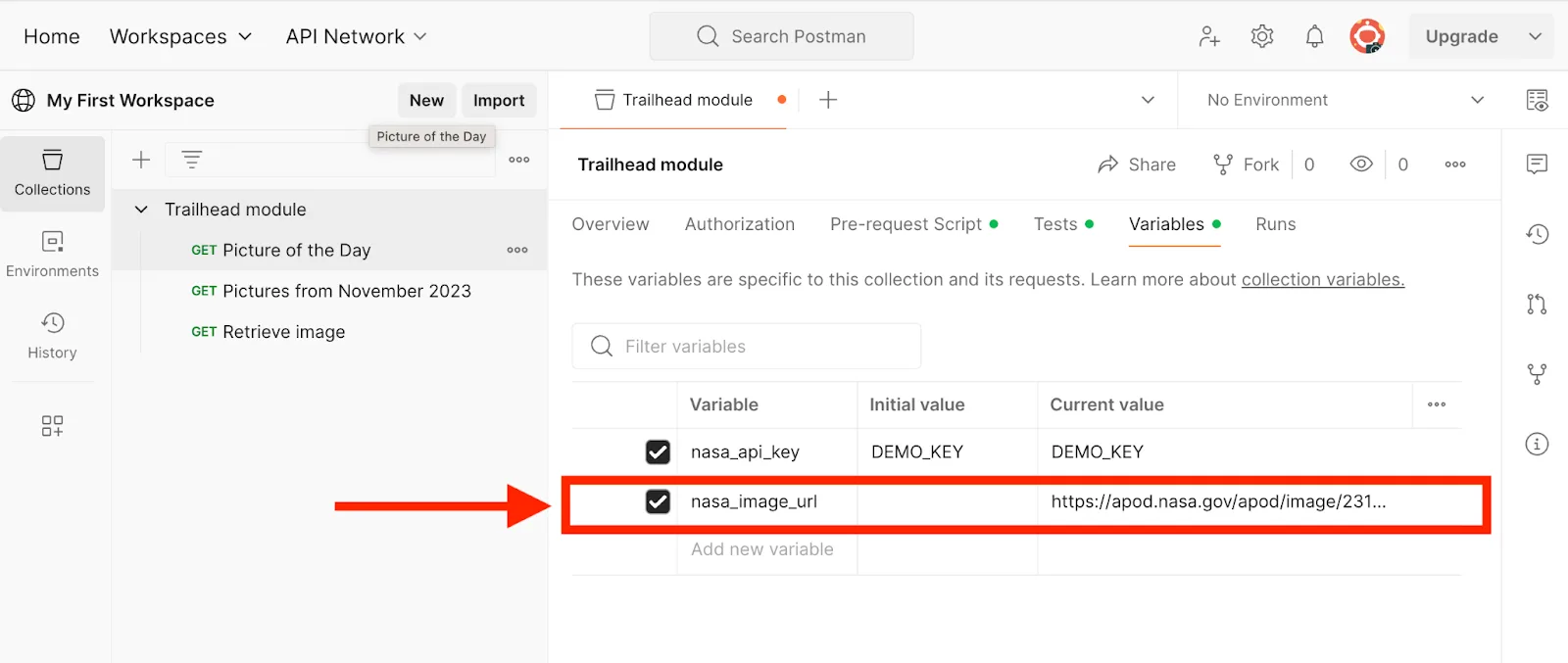
Task: Collapse the Trailhead module collection
Action: [141, 210]
